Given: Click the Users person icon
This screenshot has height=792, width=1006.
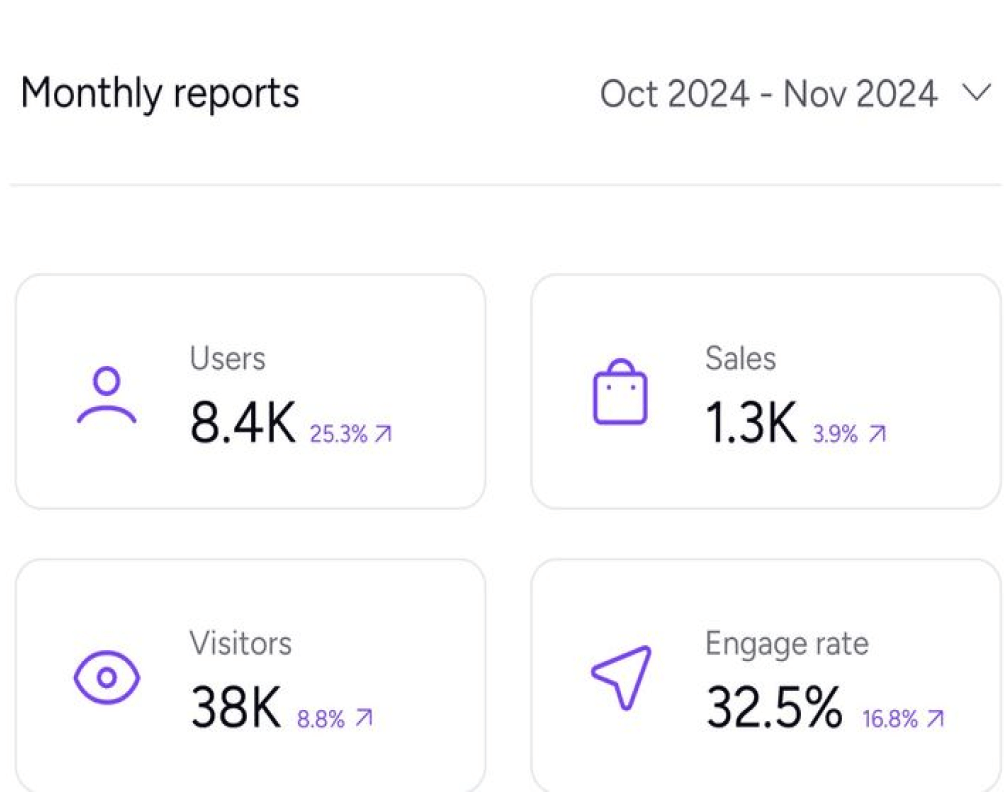Looking at the screenshot, I should 106,395.
